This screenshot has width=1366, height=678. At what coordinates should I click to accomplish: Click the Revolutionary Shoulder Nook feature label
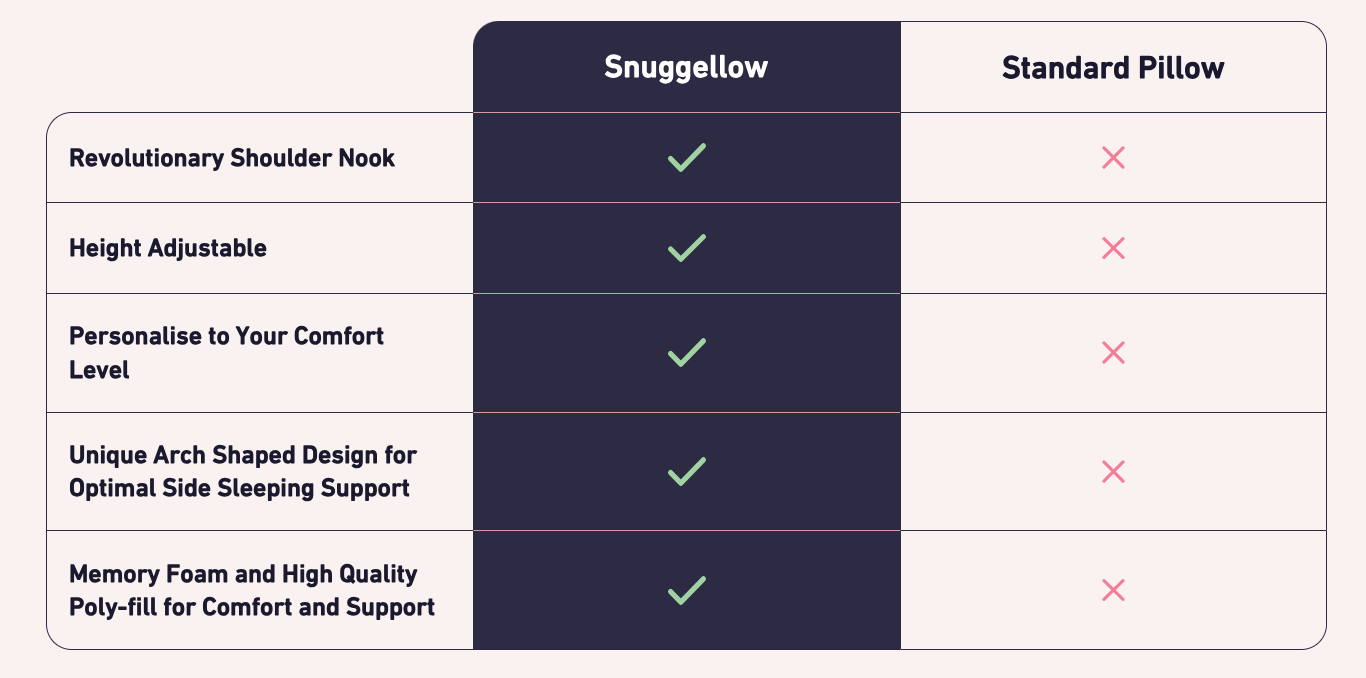click(232, 158)
